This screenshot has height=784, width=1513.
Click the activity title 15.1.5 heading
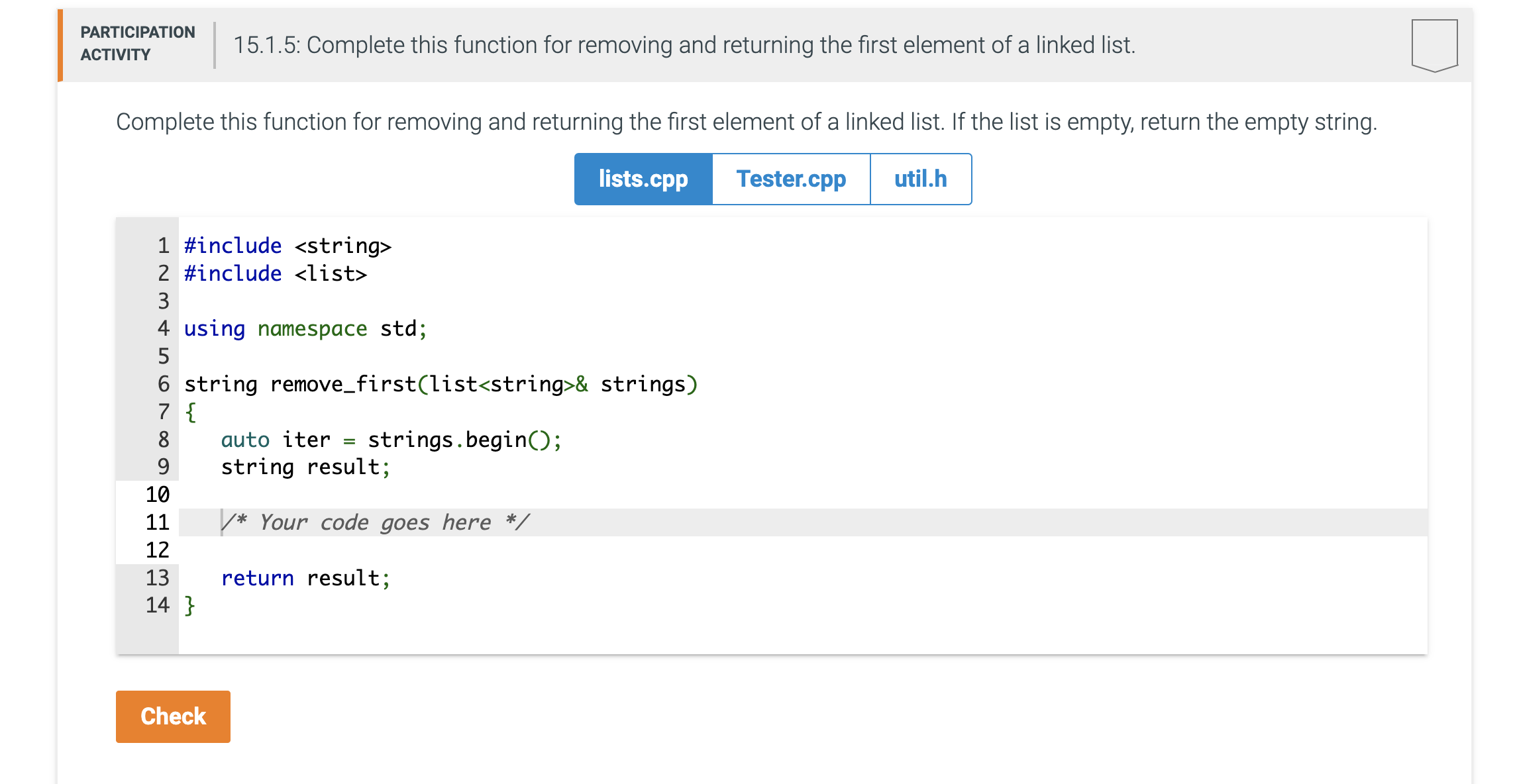click(684, 45)
